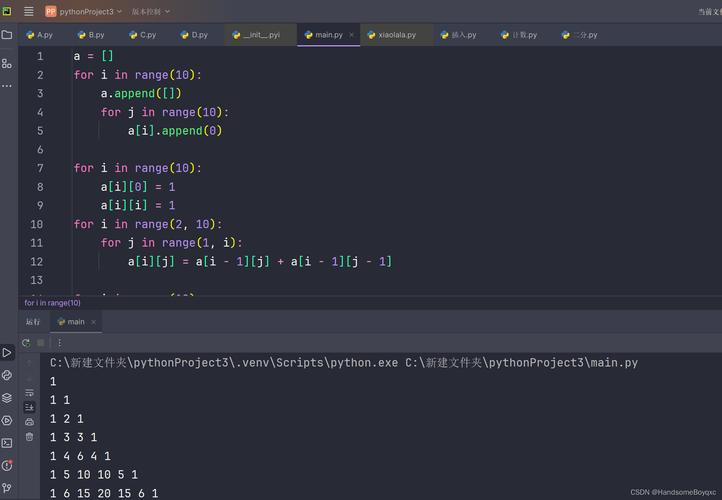Click the a[i][j] assignment on line 12
The width and height of the screenshot is (722, 500).
(260, 262)
